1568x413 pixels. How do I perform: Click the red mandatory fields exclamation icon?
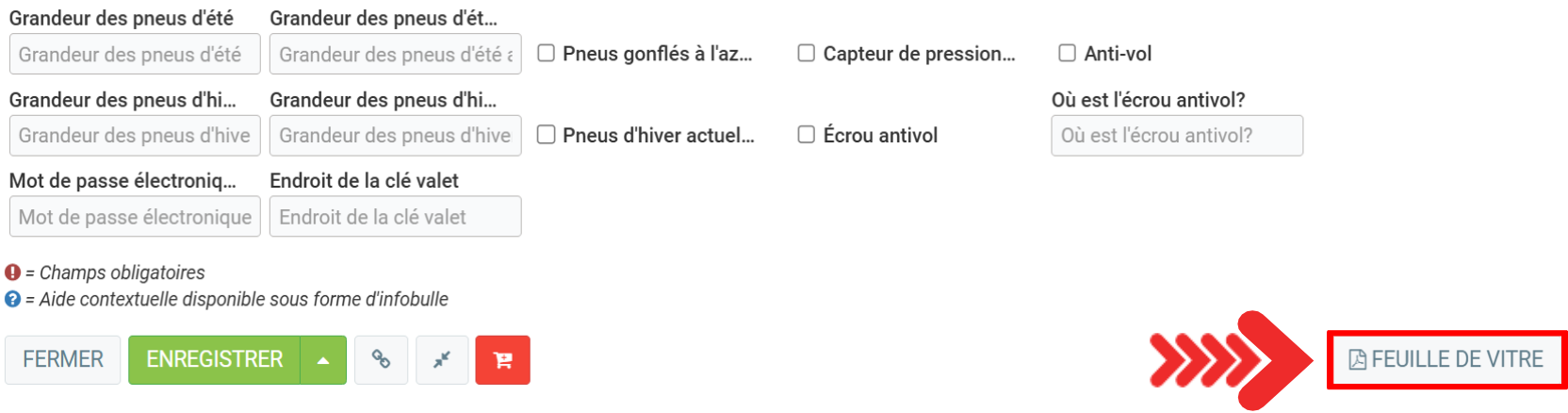click(x=12, y=273)
